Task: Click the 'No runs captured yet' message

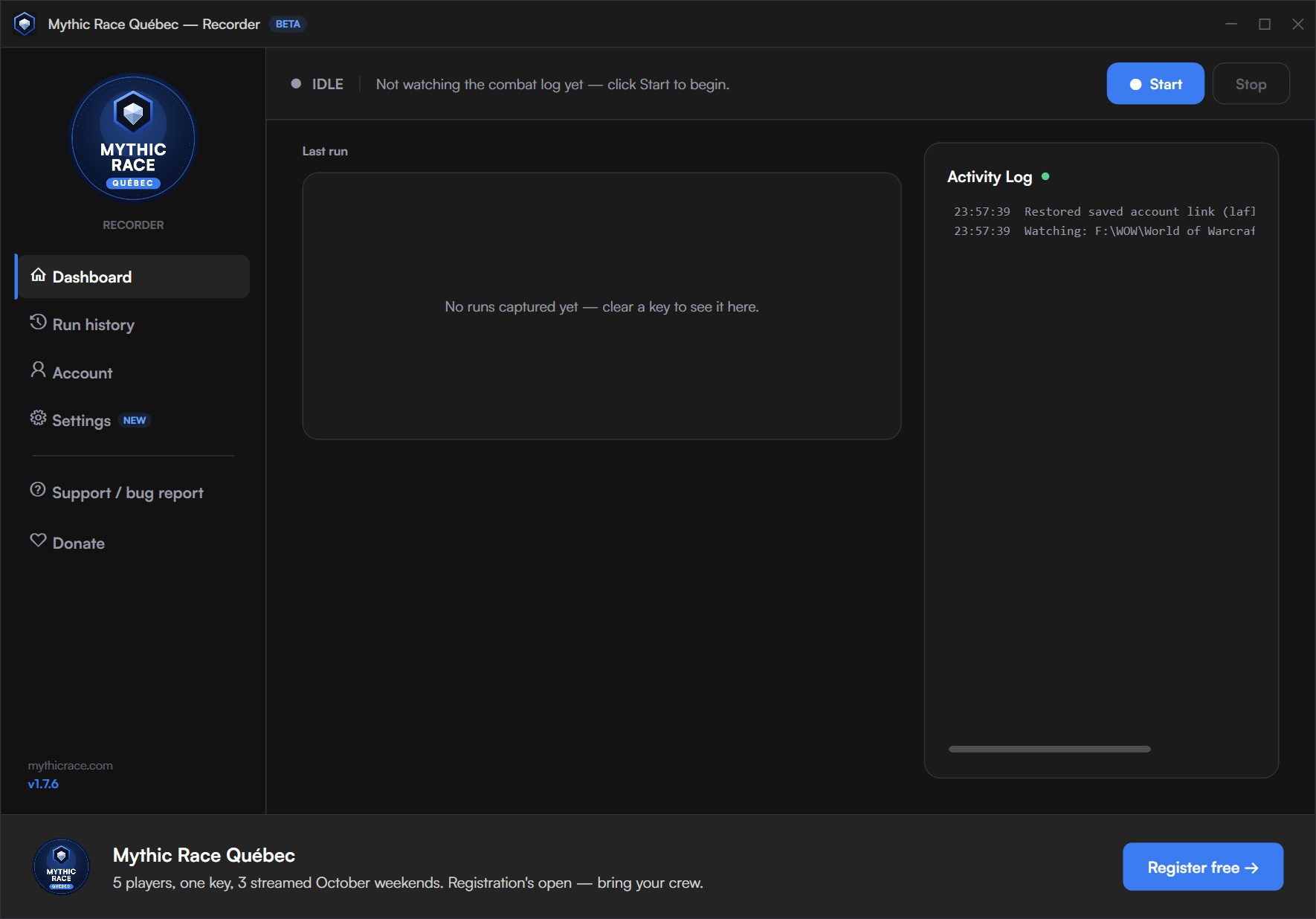Action: click(x=601, y=306)
